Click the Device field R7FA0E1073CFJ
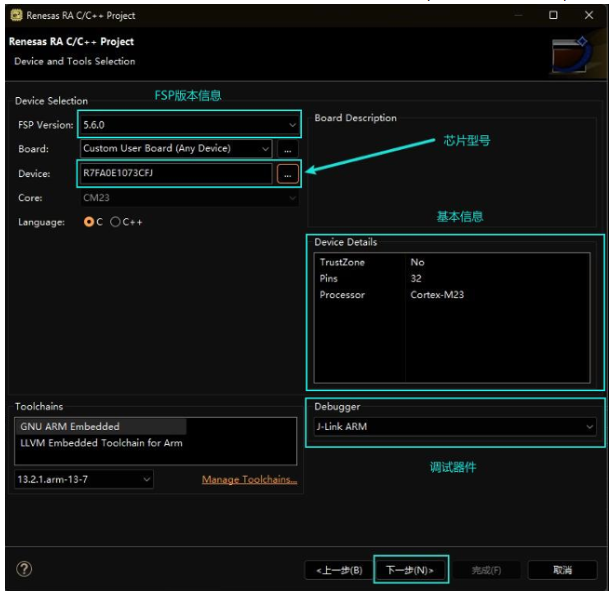The width and height of the screenshot is (612, 595). 176,173
